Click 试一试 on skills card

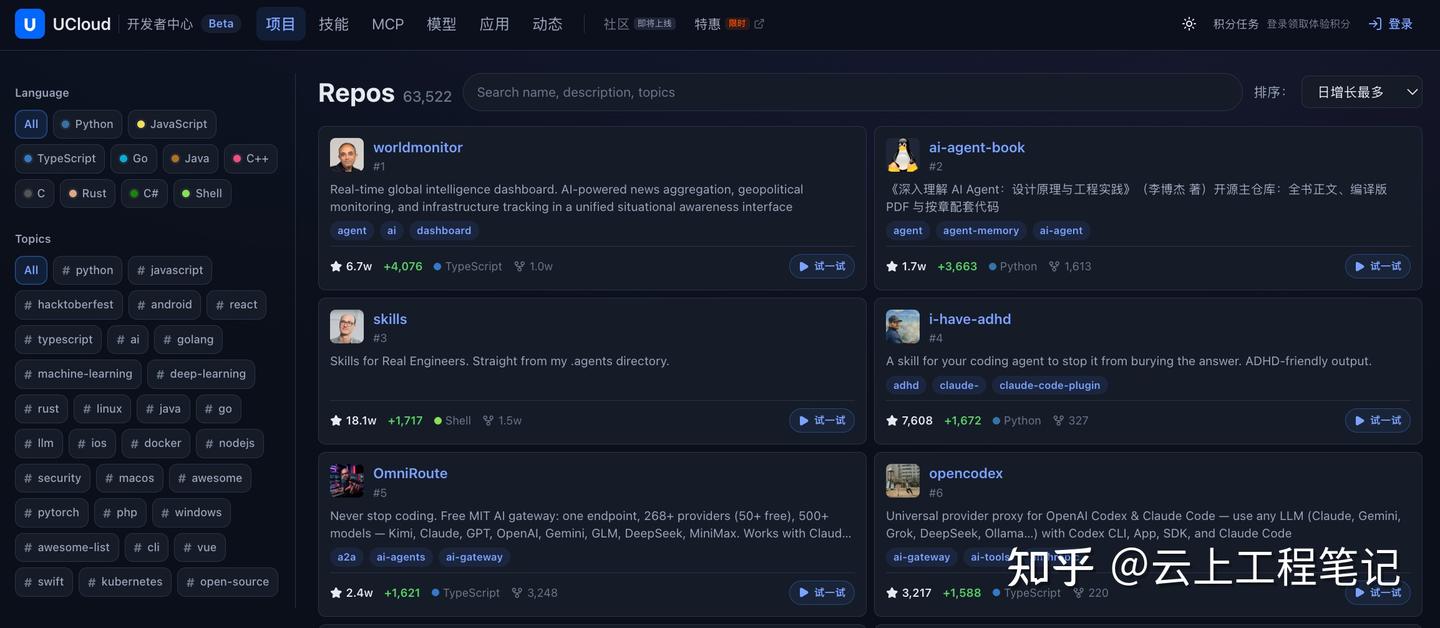[x=822, y=420]
